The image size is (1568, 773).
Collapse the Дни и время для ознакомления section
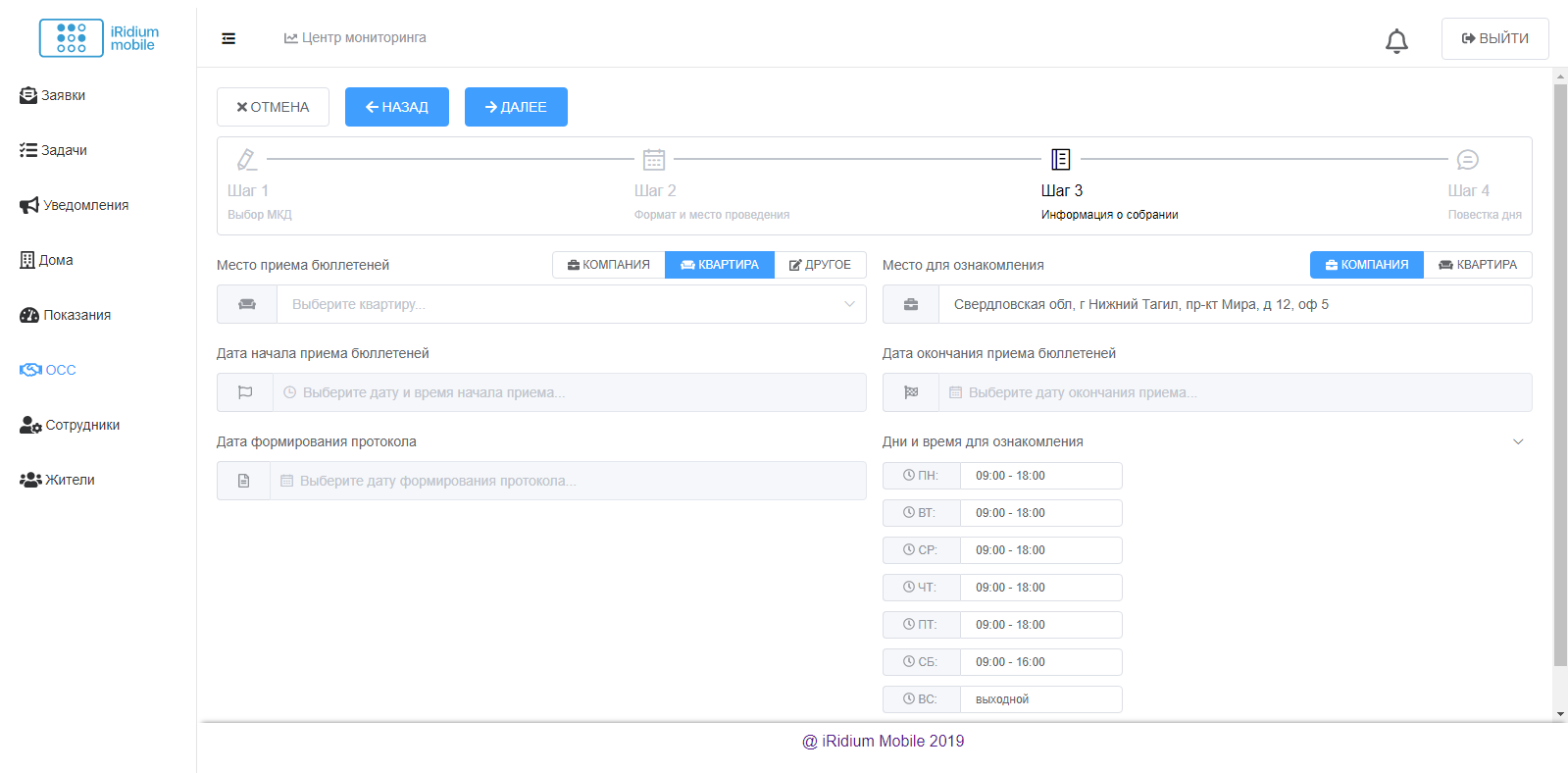tap(1518, 441)
